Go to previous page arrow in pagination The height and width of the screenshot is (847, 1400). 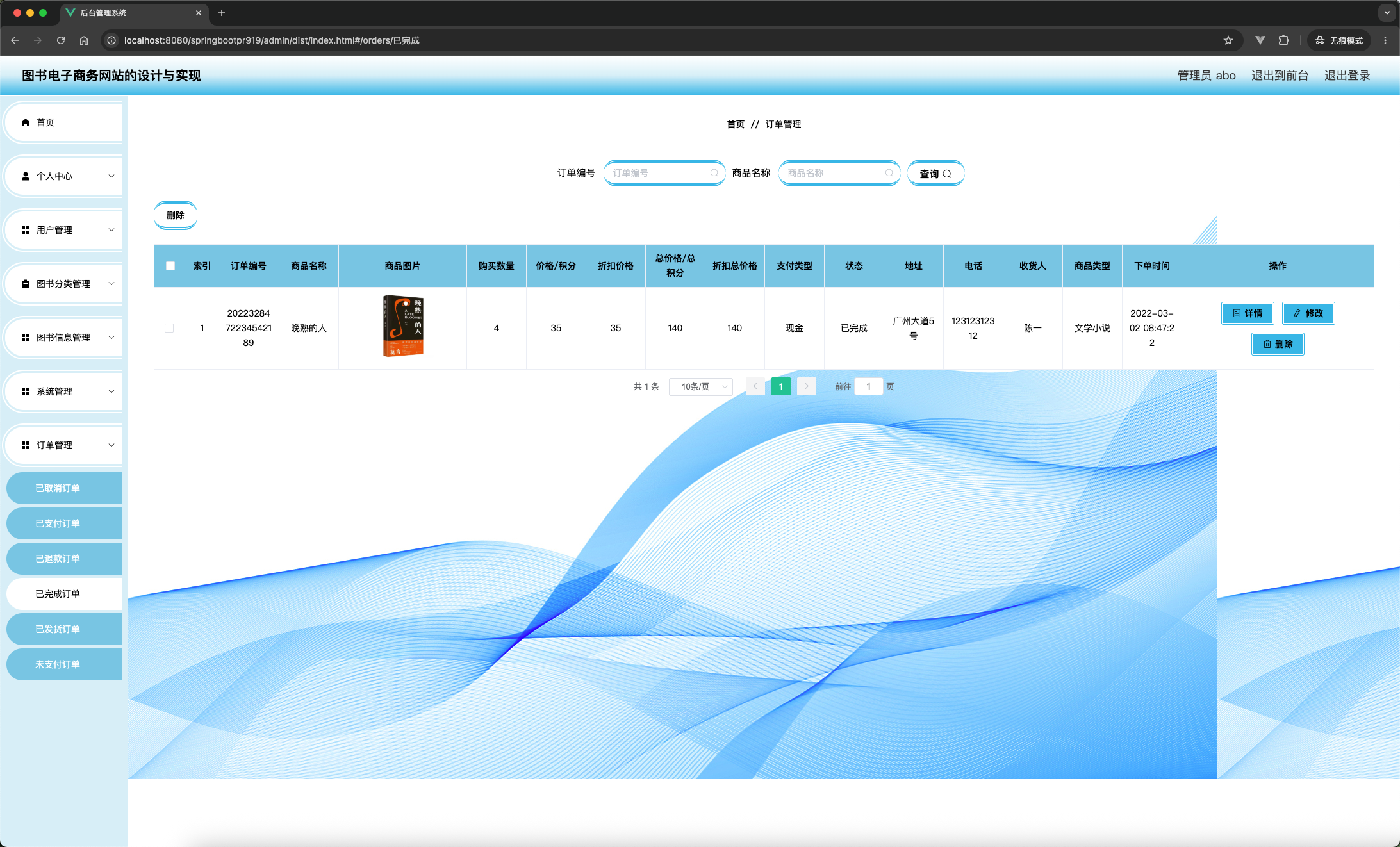pyautogui.click(x=755, y=386)
